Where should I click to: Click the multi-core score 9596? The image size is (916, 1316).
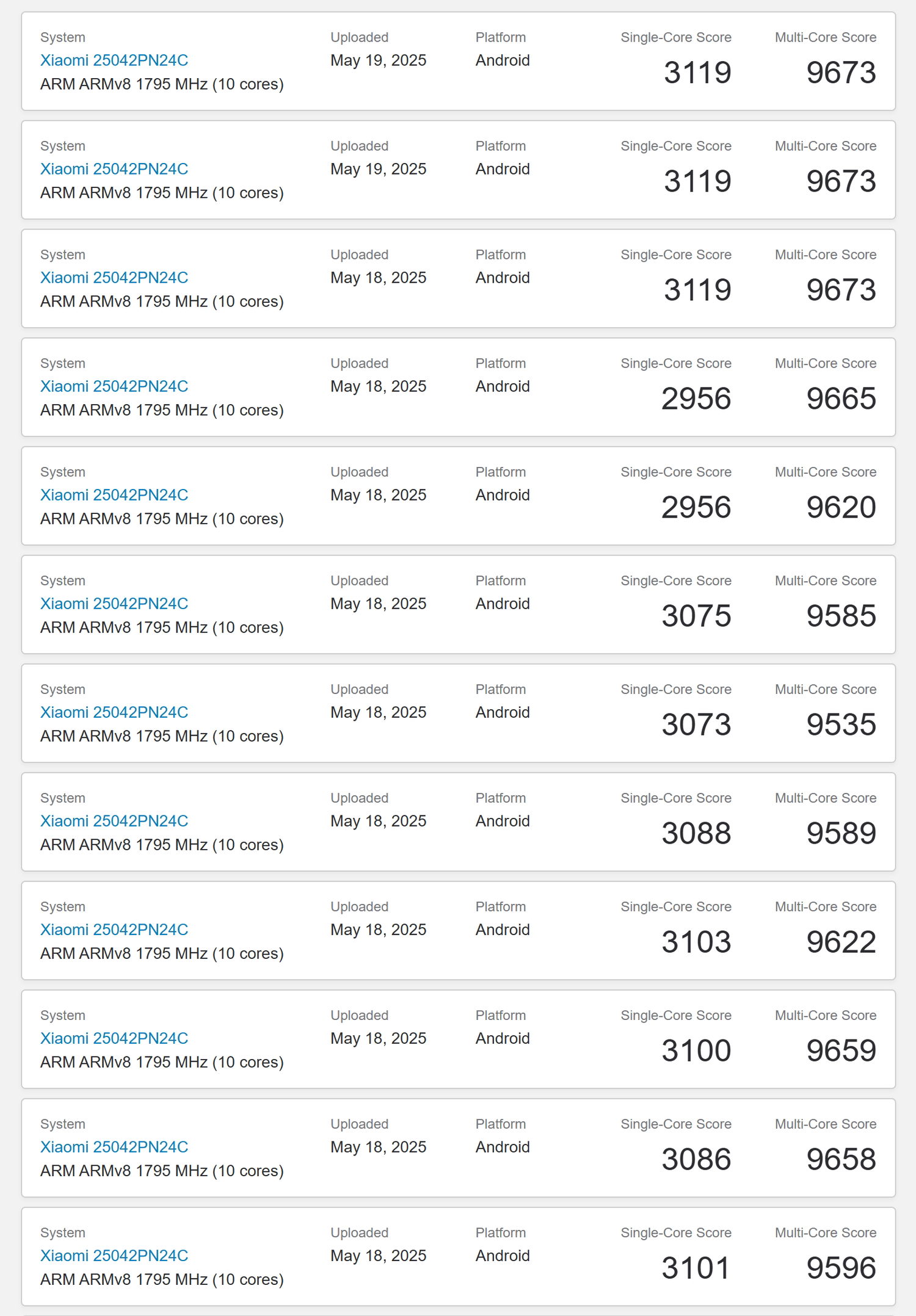[x=841, y=1268]
